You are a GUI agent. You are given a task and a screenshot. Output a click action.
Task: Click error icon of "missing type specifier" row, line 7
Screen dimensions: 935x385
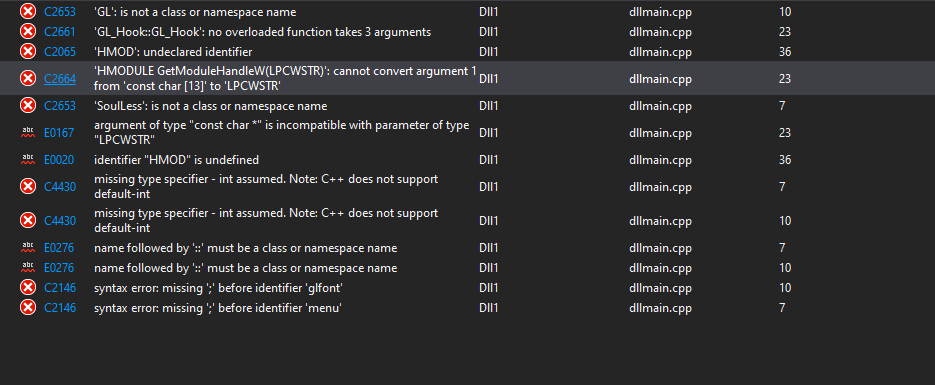tap(27, 187)
